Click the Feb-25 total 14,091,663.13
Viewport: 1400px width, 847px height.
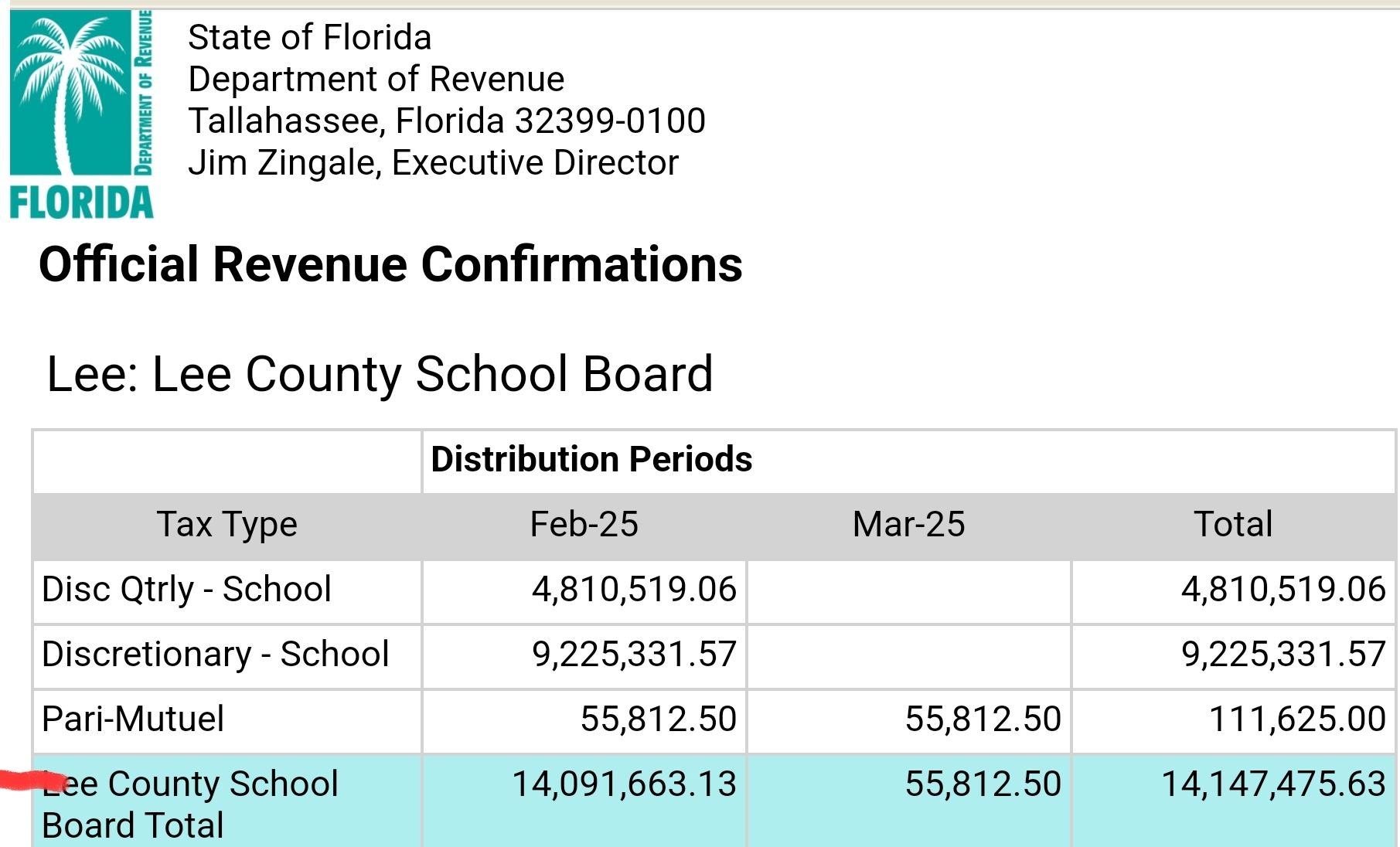tap(625, 784)
